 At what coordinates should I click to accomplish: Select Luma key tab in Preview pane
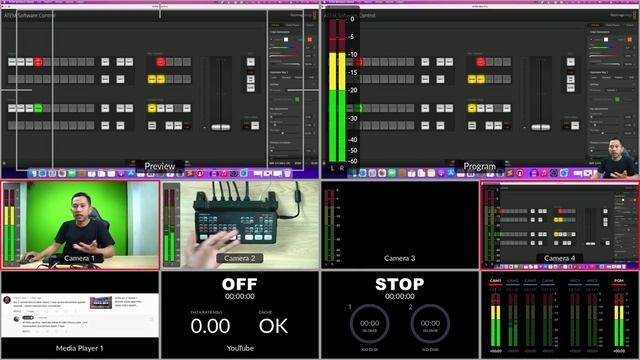(x=273, y=78)
